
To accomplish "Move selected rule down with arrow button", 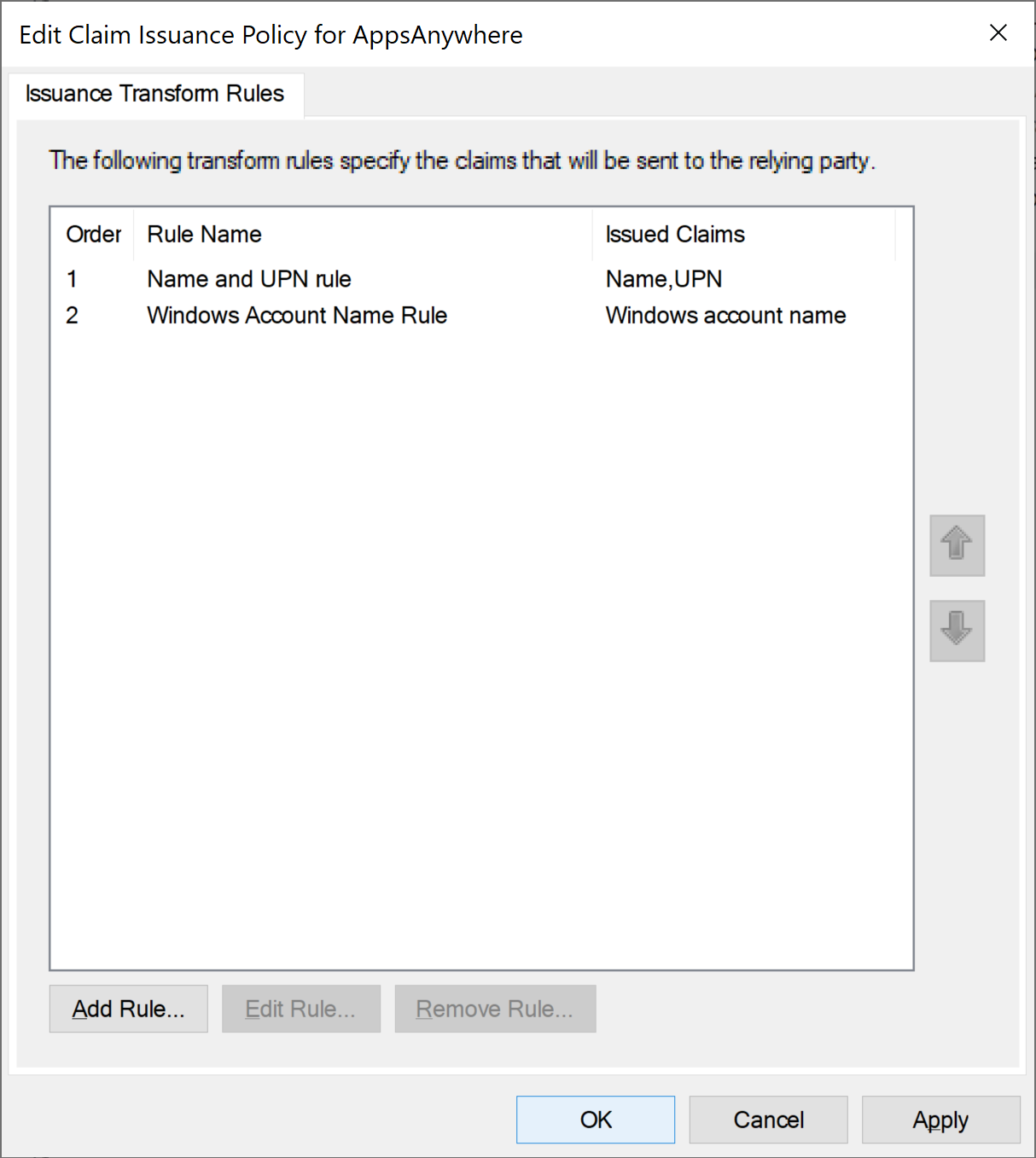I will (957, 631).
